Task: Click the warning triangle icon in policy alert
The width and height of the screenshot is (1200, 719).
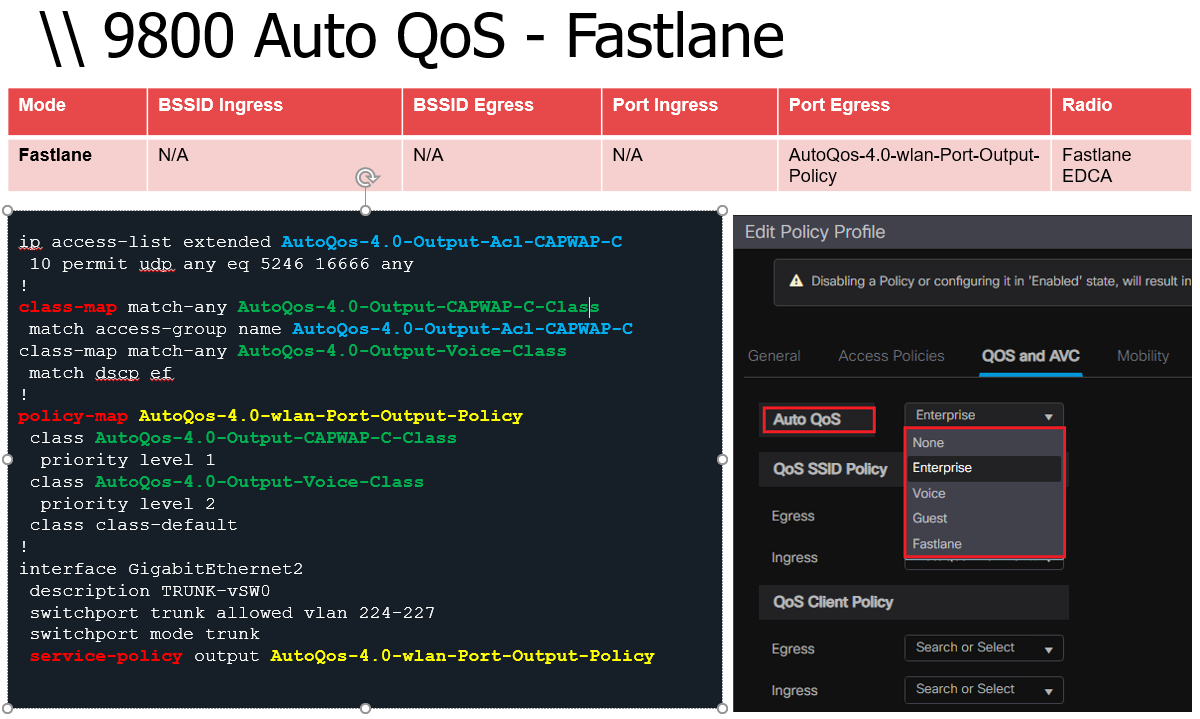Action: point(797,282)
